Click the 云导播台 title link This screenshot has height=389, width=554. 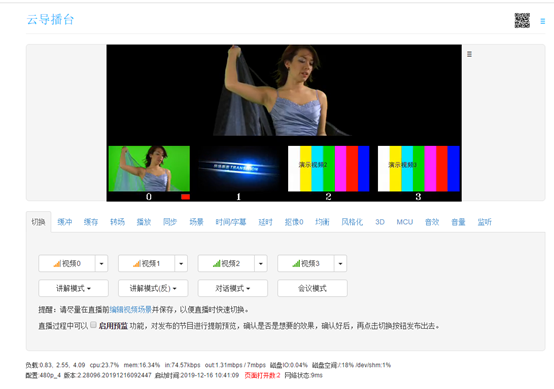click(50, 19)
